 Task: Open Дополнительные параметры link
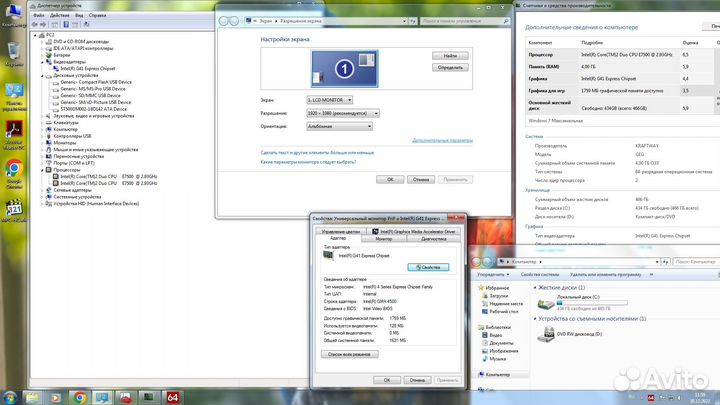pos(443,141)
